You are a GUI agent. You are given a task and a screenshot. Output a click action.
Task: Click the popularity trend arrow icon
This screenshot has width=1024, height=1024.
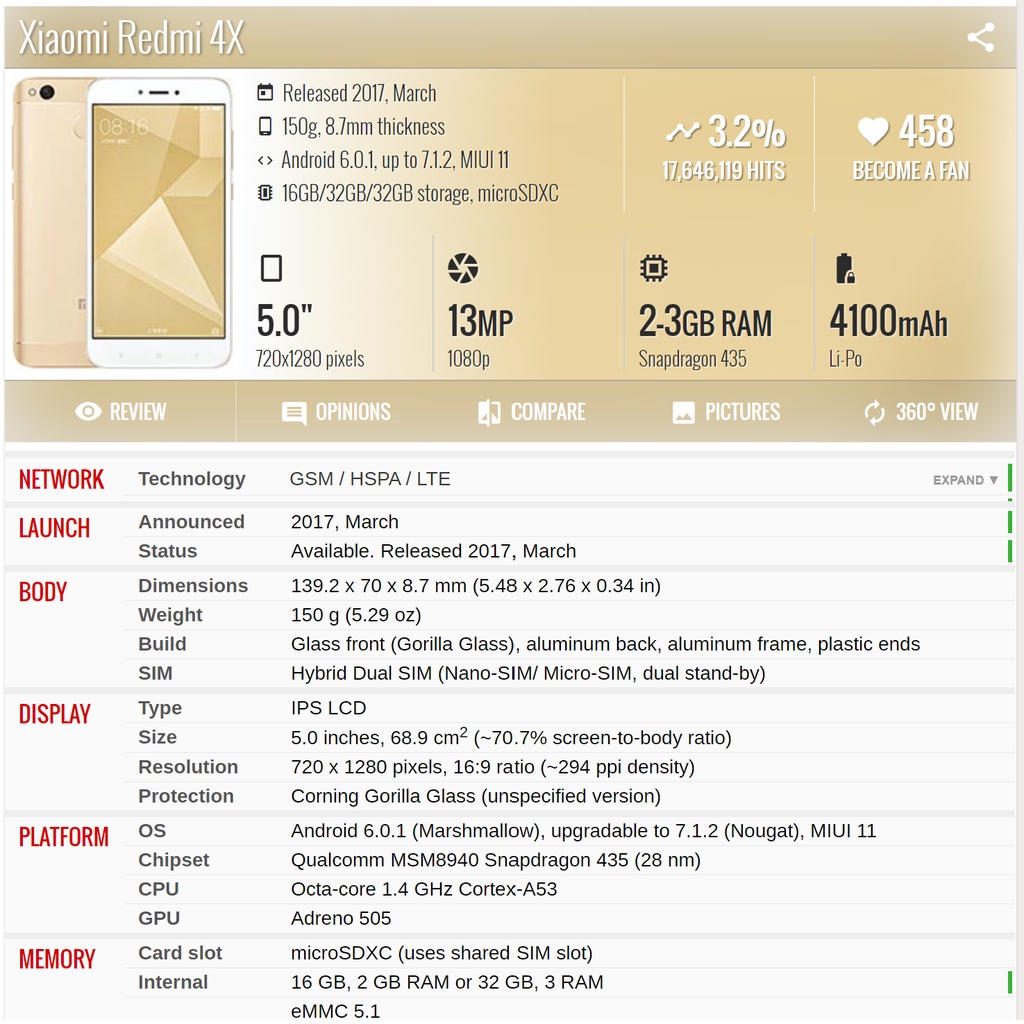pos(683,132)
